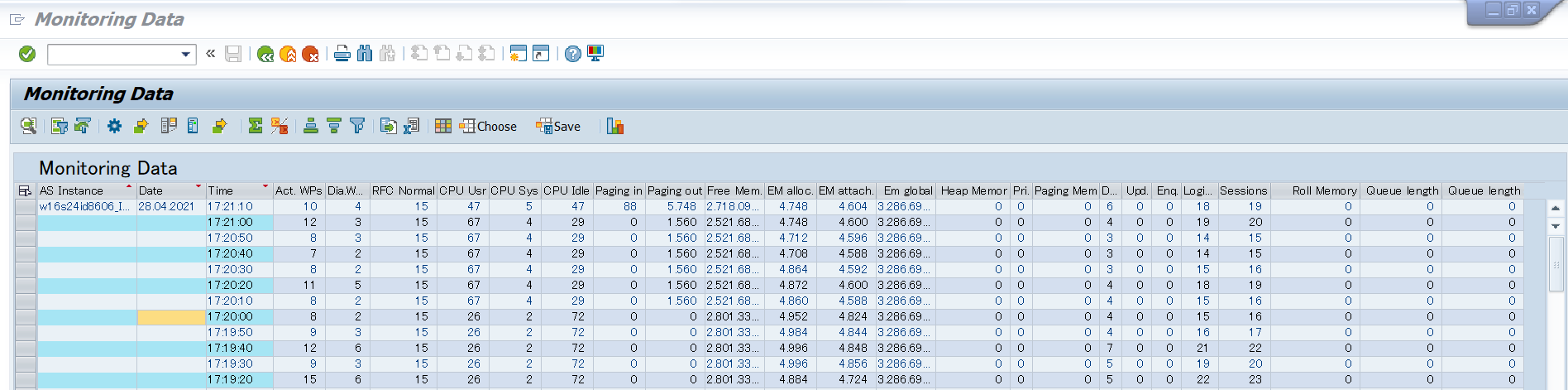Open the command field dropdown arrow
Viewport: 1568px width, 390px height.
[185, 55]
